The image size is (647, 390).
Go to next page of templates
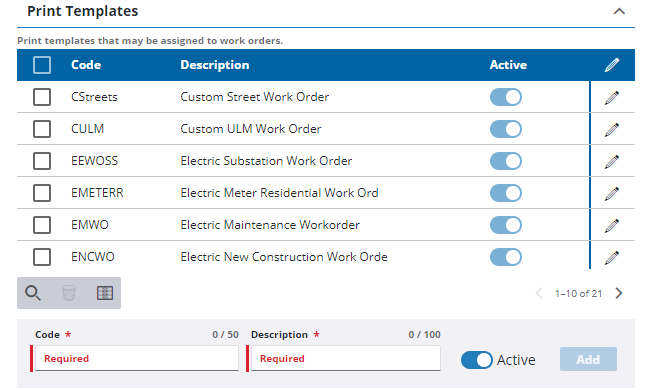[619, 293]
